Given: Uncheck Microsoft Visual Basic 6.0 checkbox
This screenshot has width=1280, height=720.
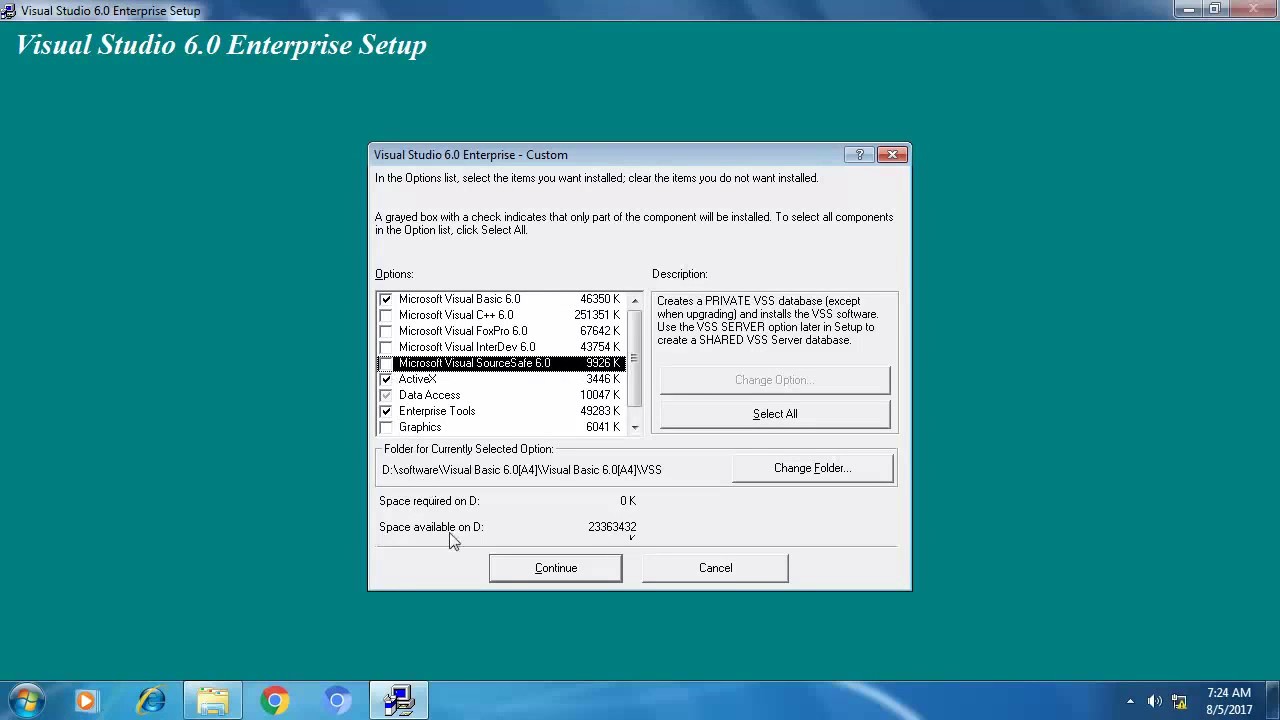Looking at the screenshot, I should click(x=386, y=299).
